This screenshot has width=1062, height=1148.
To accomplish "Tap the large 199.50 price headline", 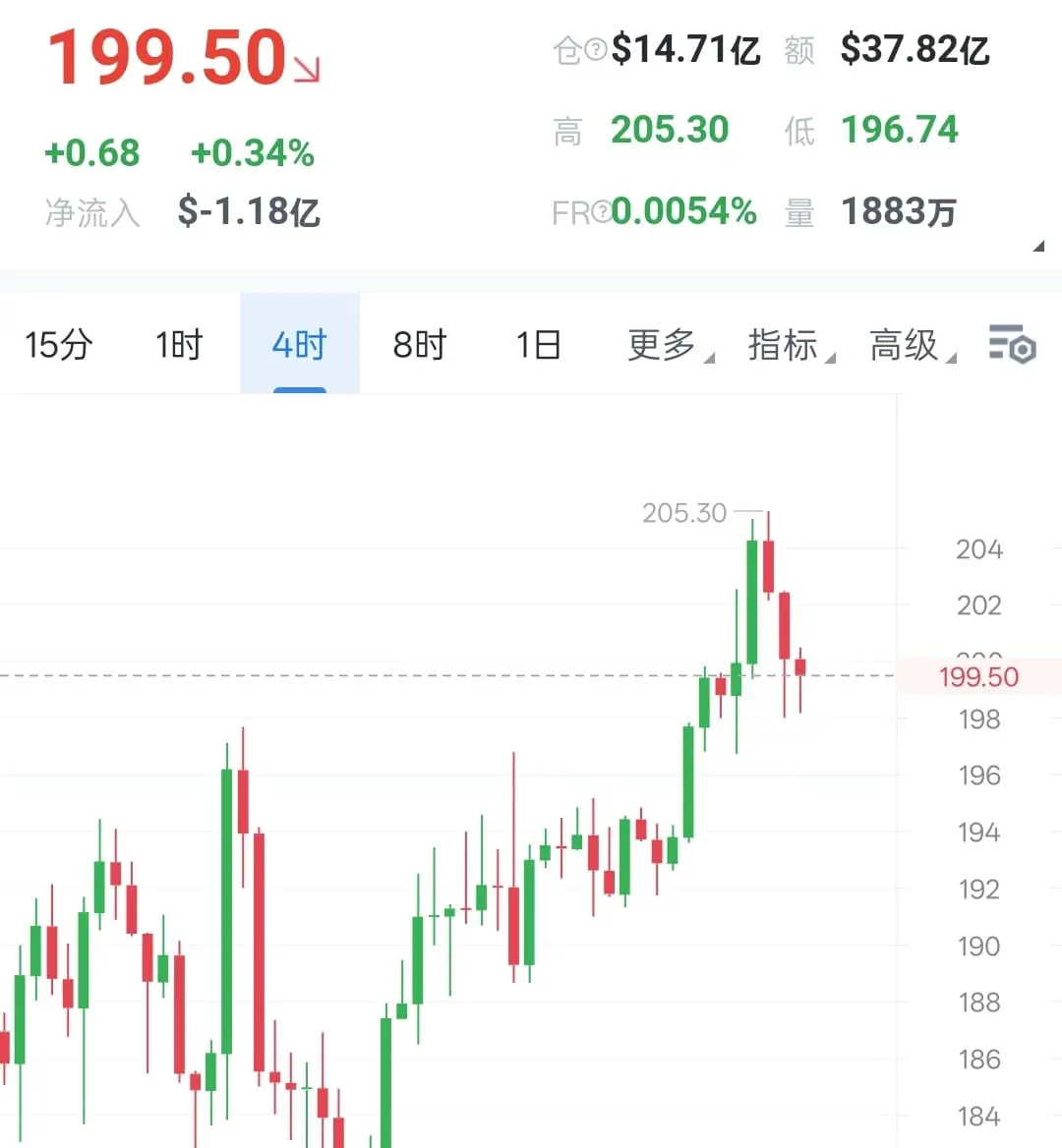I will tap(167, 57).
